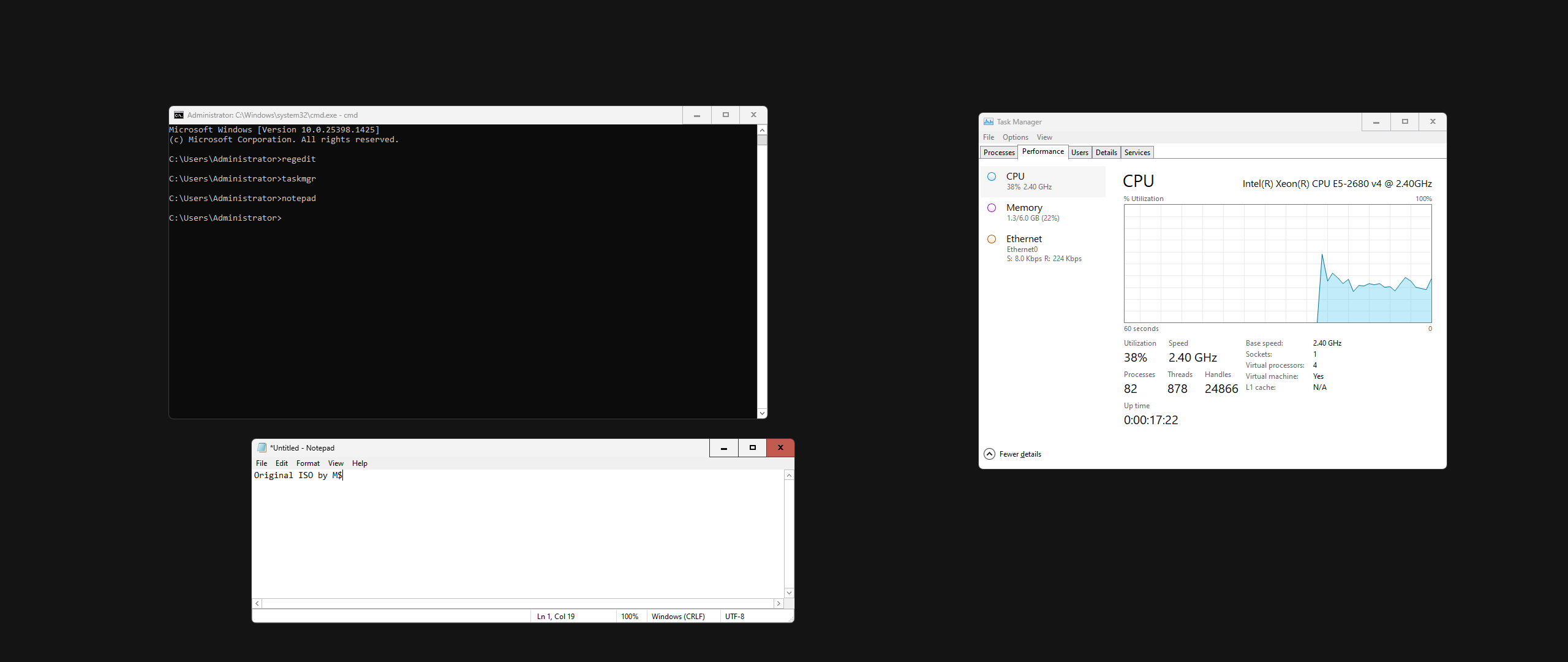This screenshot has width=1568, height=662.
Task: Click the Fewer details link
Action: coord(1020,454)
